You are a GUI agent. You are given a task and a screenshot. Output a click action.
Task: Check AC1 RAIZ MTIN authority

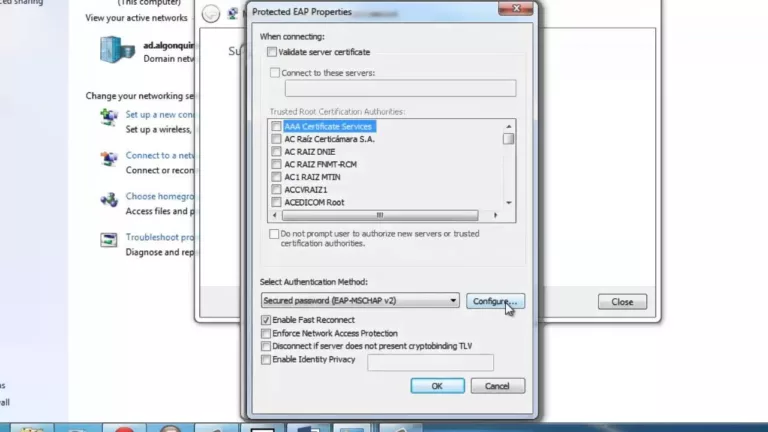[x=276, y=177]
